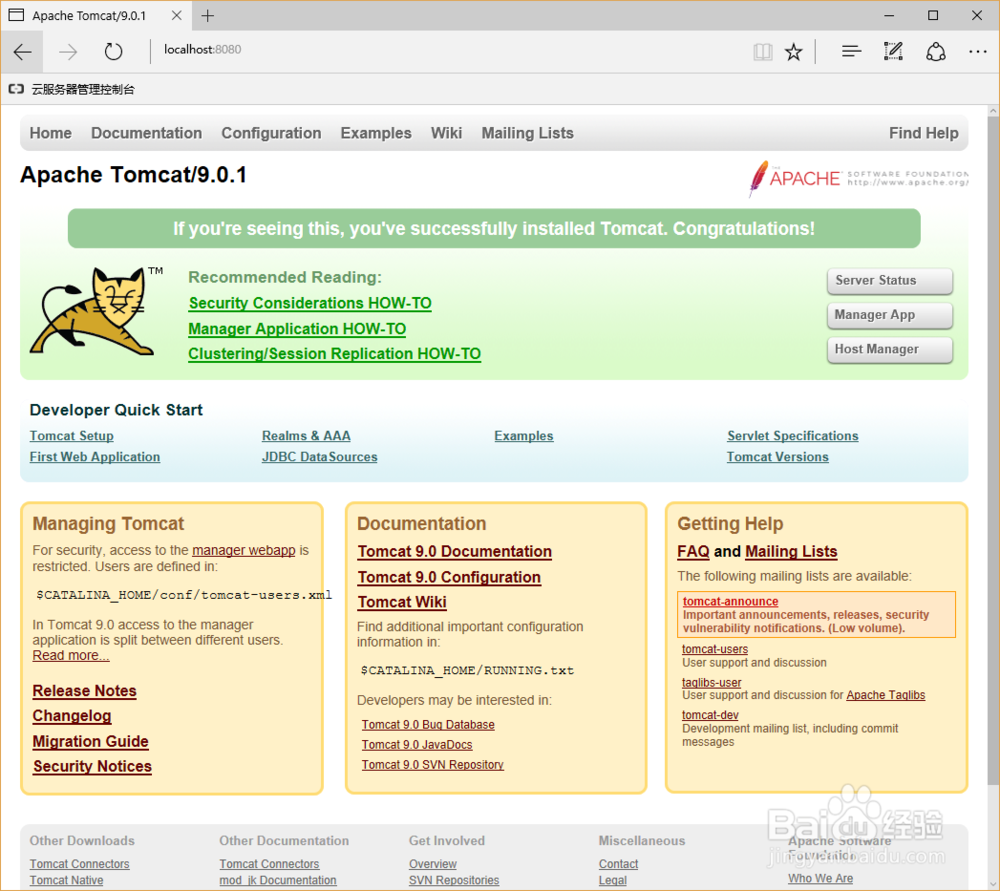1000x891 pixels.
Task: Open the Release Notes link
Action: point(84,691)
